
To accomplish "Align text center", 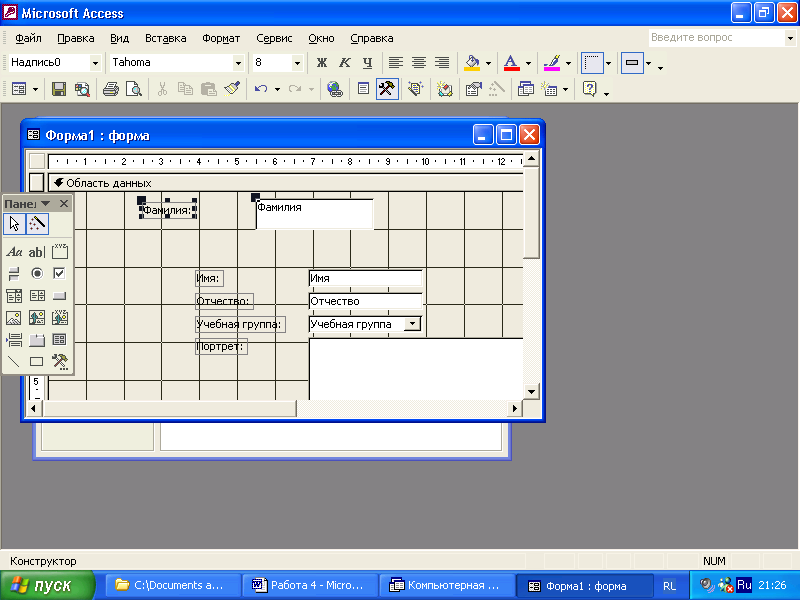I will 419,63.
